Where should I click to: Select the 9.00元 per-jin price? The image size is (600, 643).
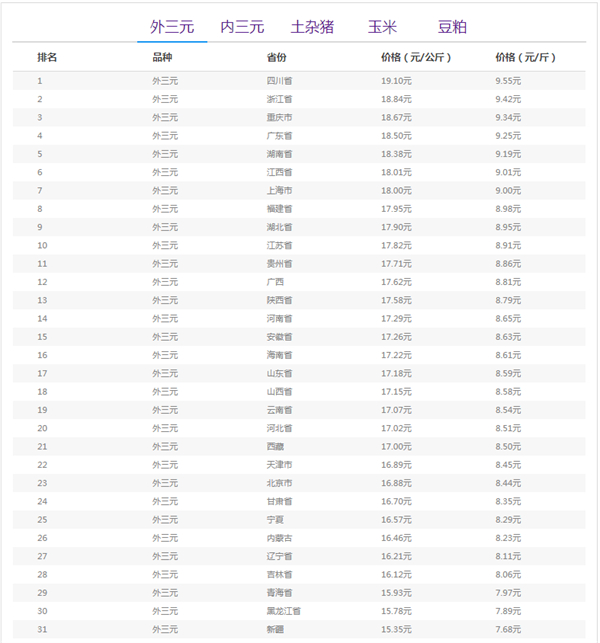tap(508, 191)
